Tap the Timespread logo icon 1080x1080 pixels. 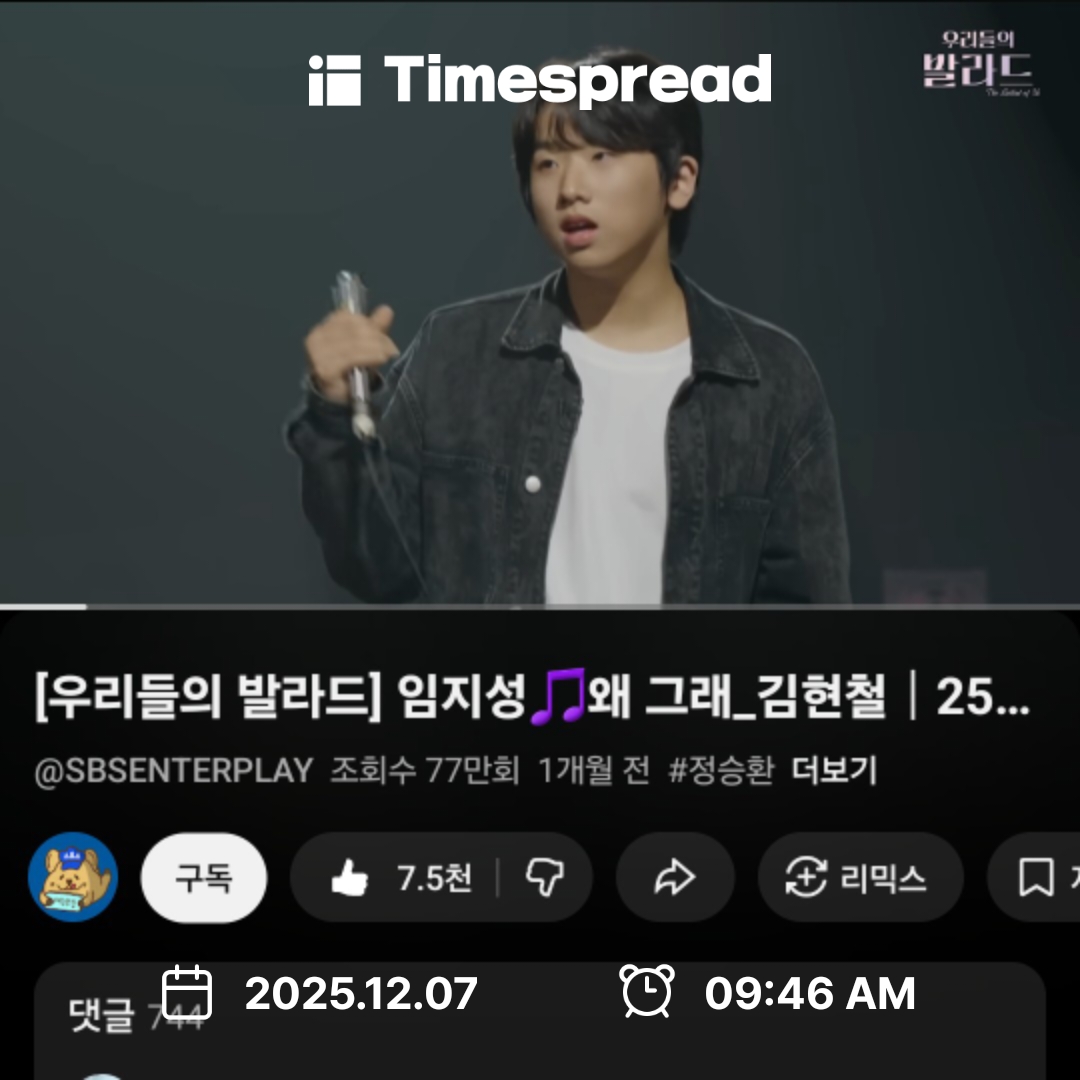point(335,81)
